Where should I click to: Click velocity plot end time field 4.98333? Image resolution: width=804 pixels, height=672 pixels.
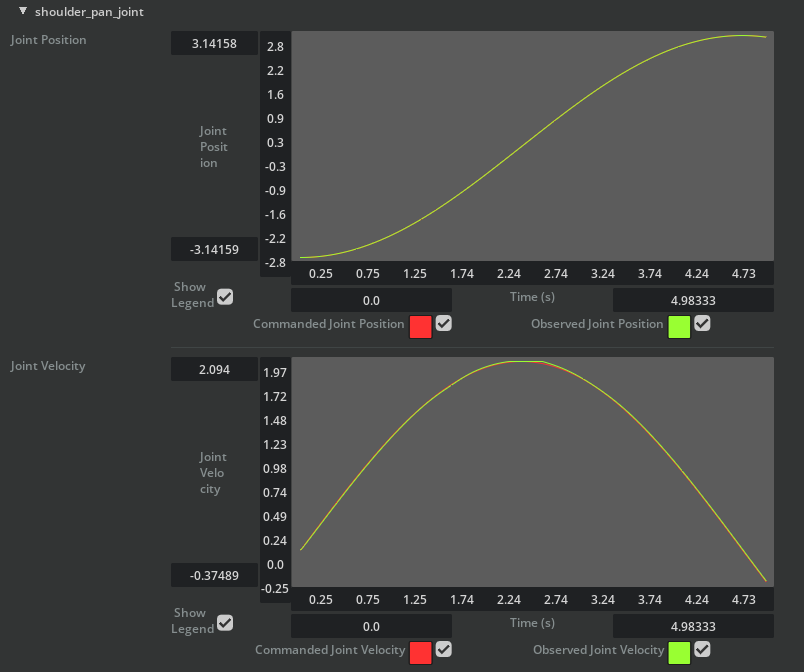(x=693, y=626)
